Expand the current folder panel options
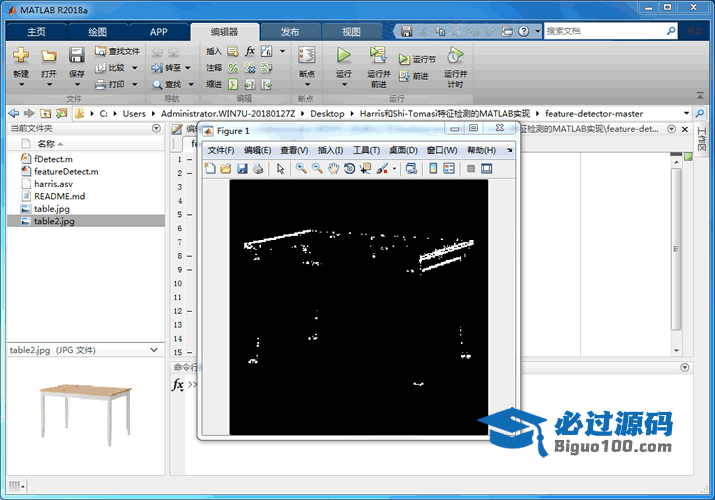Screen dimensions: 715x500 click(x=155, y=129)
